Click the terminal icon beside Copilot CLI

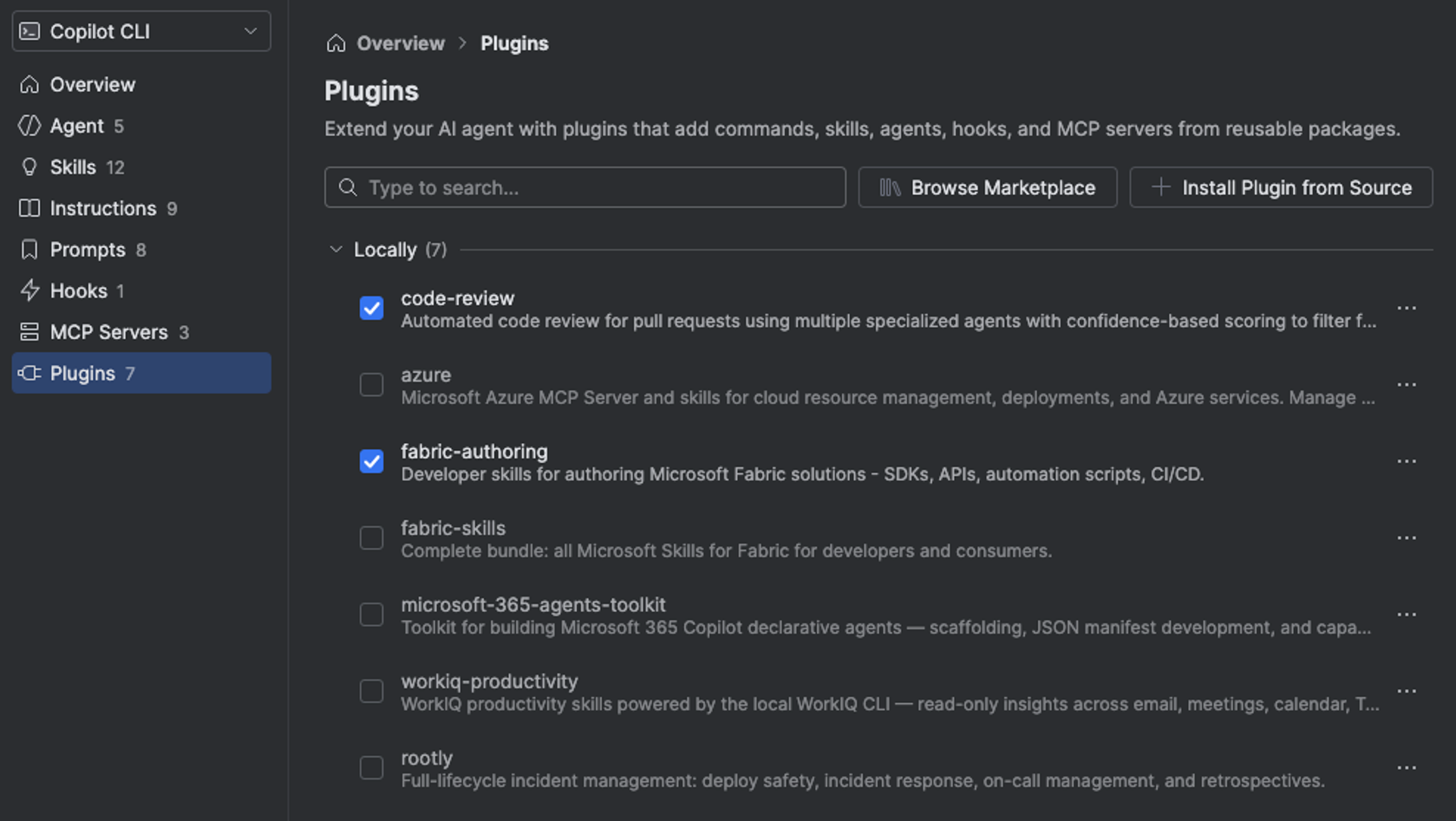point(29,31)
